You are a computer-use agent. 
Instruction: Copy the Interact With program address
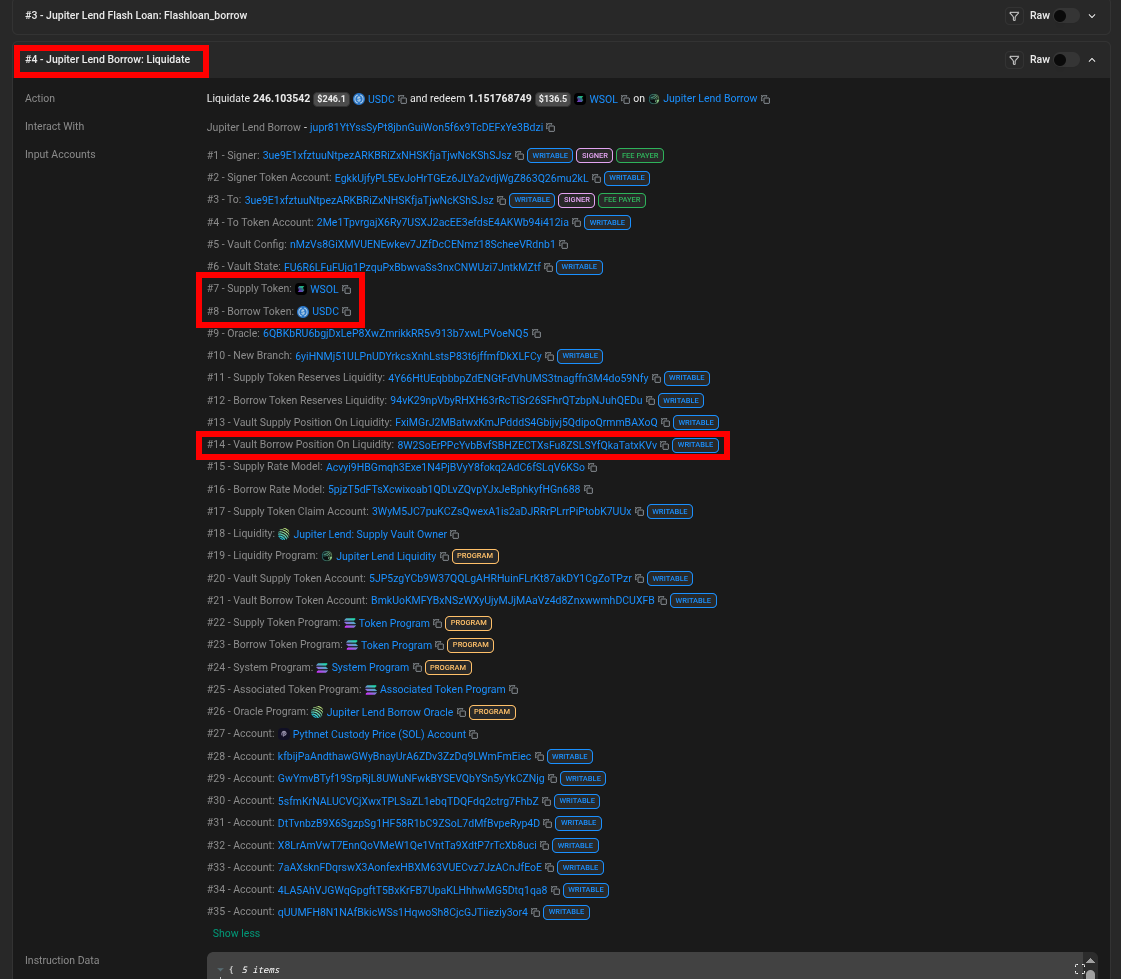[x=550, y=127]
